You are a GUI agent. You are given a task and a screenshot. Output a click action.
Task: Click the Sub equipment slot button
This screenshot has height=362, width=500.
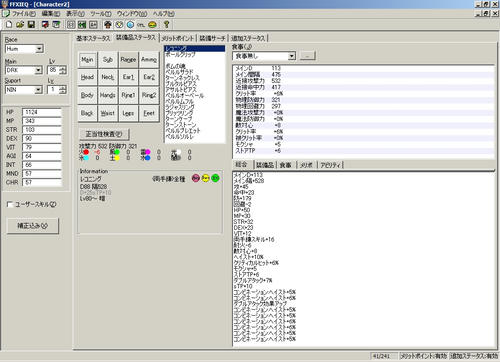[108, 60]
